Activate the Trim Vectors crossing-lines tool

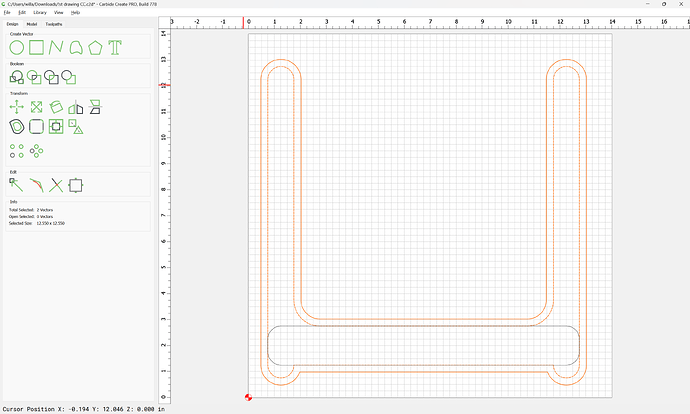pos(56,185)
